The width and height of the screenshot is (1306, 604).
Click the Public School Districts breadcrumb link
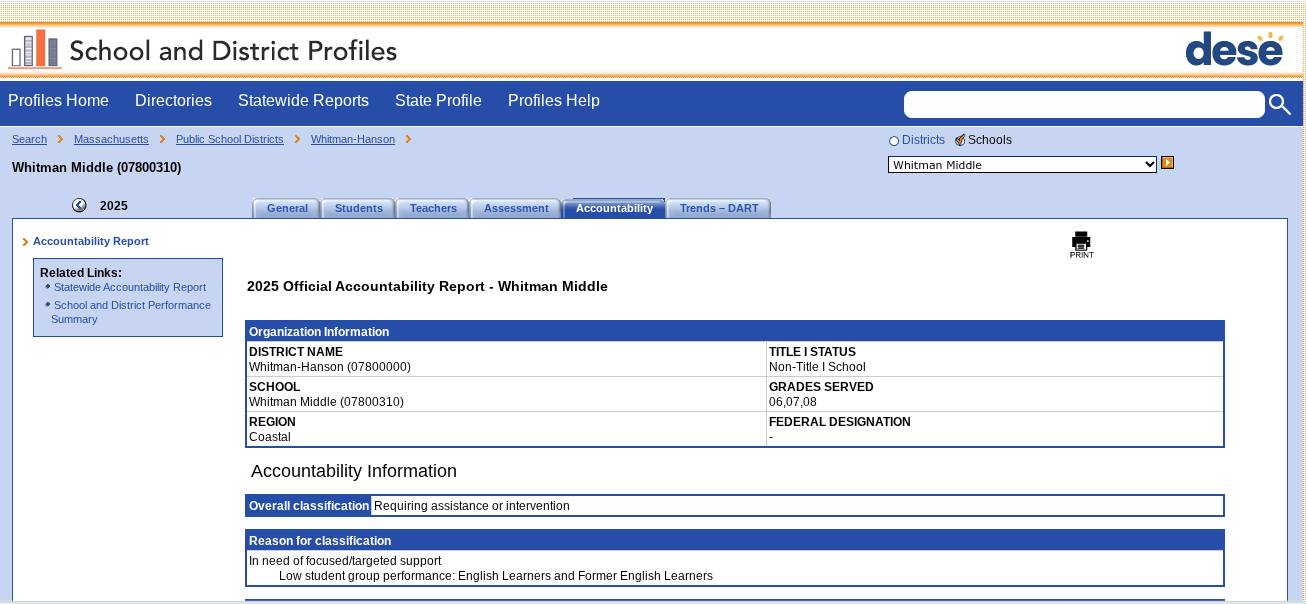229,140
